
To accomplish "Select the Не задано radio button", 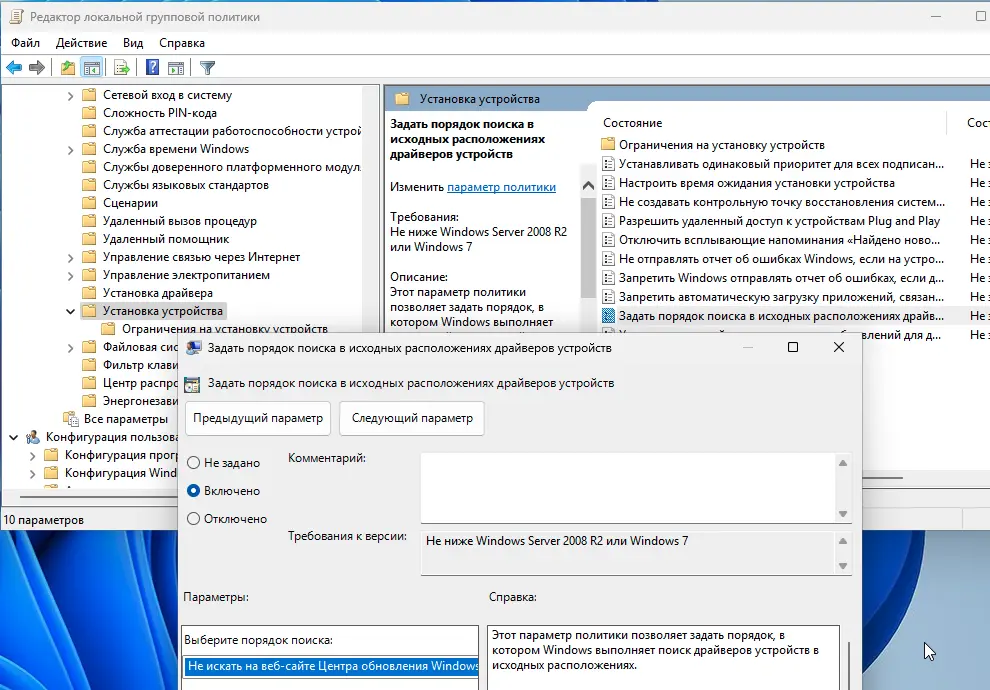I will tap(194, 463).
